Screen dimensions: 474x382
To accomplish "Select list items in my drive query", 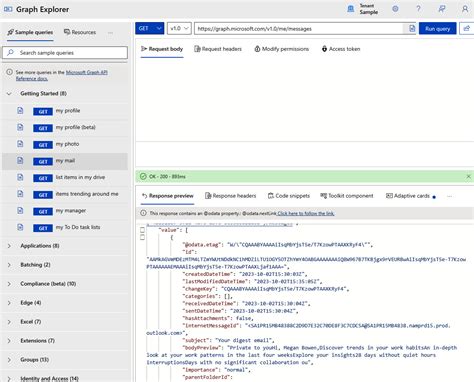I will [65, 178].
